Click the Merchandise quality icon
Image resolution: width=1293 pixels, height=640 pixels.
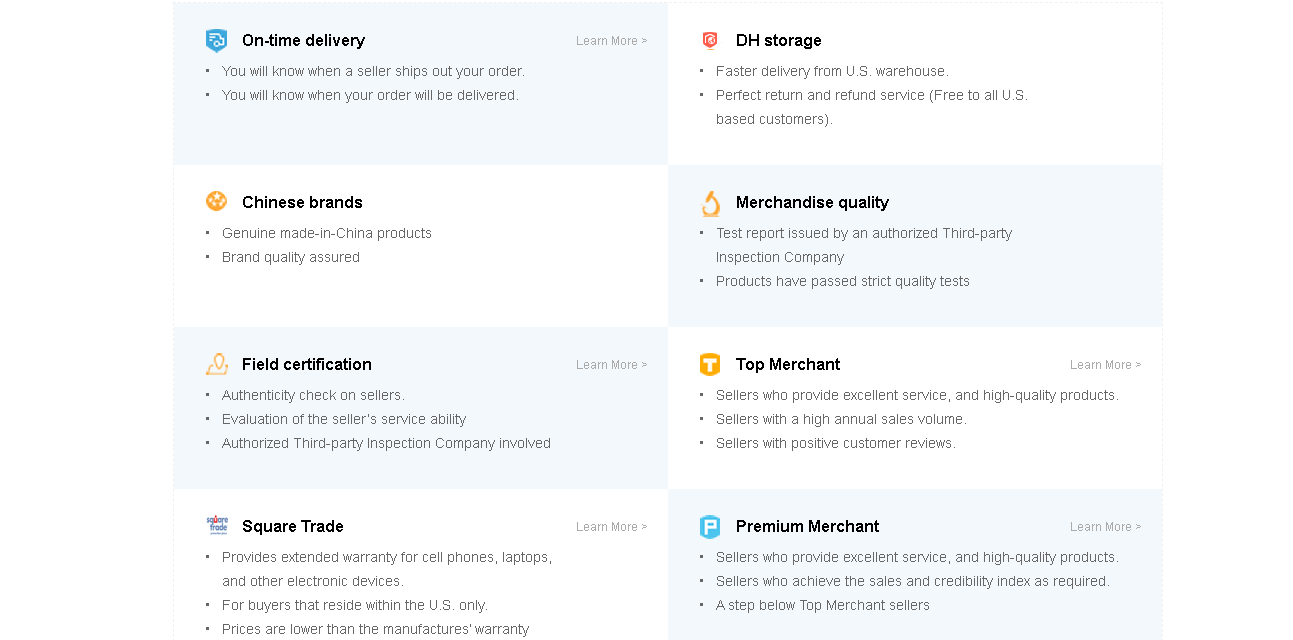click(710, 203)
